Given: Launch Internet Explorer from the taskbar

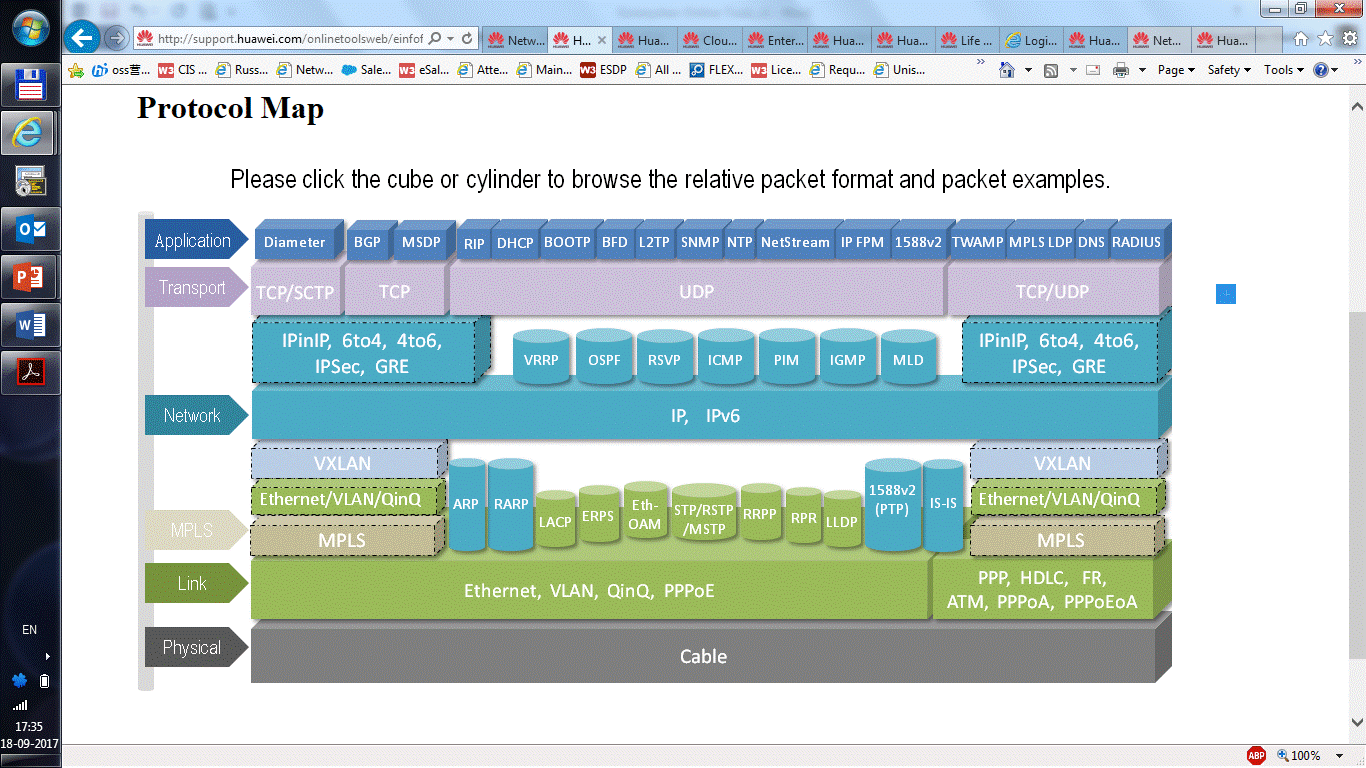Looking at the screenshot, I should click(x=30, y=133).
